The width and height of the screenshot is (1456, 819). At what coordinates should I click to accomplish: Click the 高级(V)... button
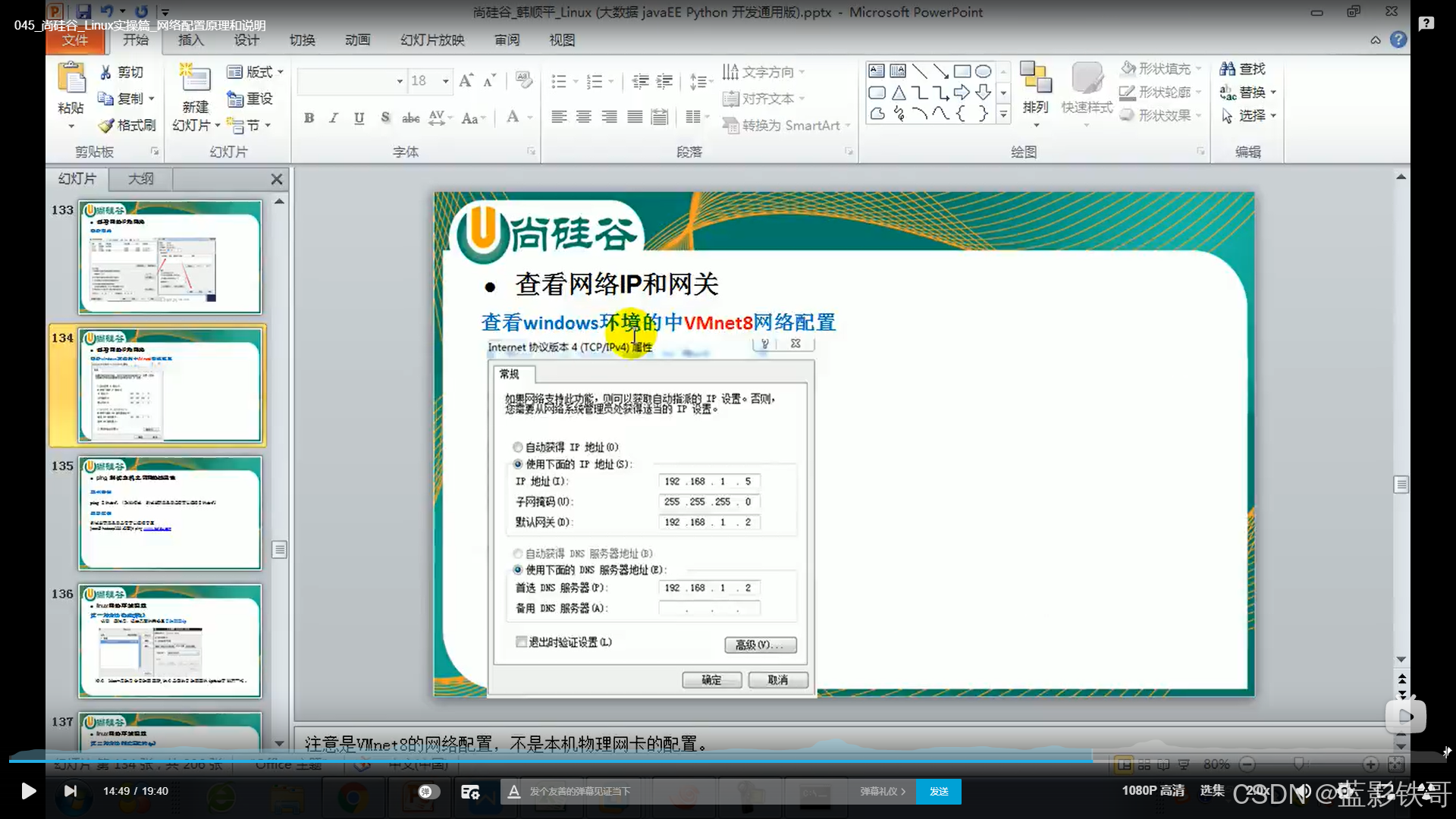pos(760,645)
